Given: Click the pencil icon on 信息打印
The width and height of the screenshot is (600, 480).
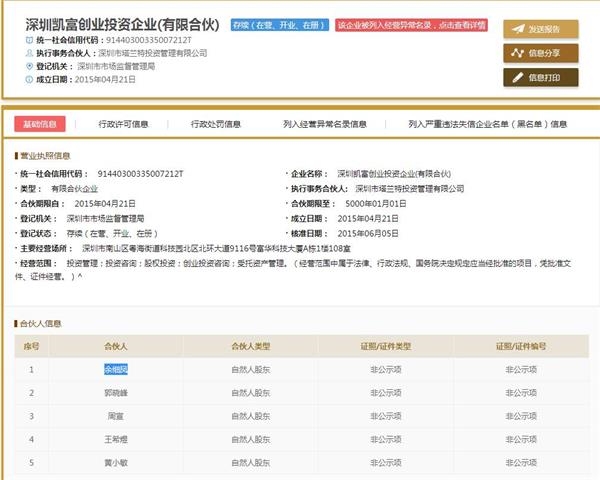Looking at the screenshot, I should (517, 76).
